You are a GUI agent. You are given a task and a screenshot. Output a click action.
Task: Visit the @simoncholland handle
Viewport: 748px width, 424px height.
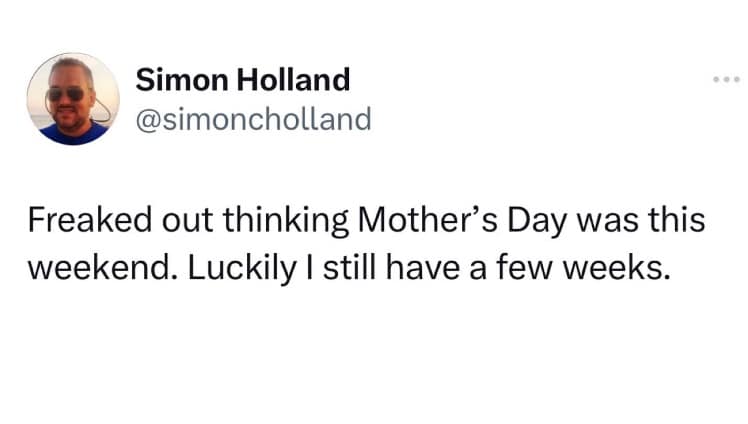click(x=253, y=120)
